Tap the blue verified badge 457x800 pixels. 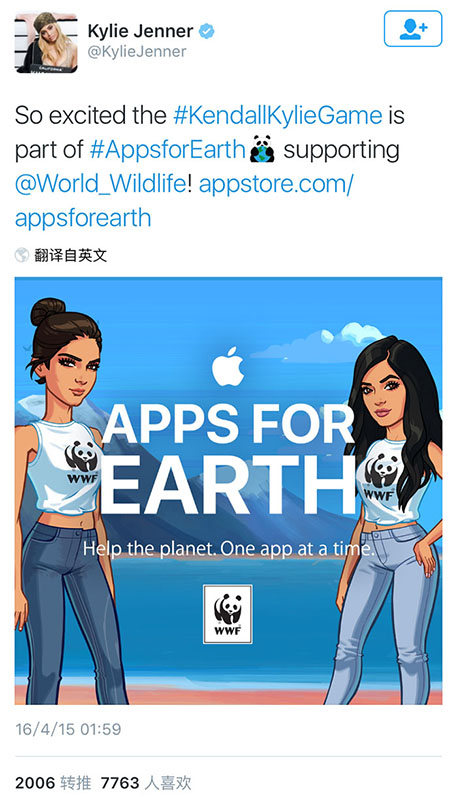[x=207, y=31]
